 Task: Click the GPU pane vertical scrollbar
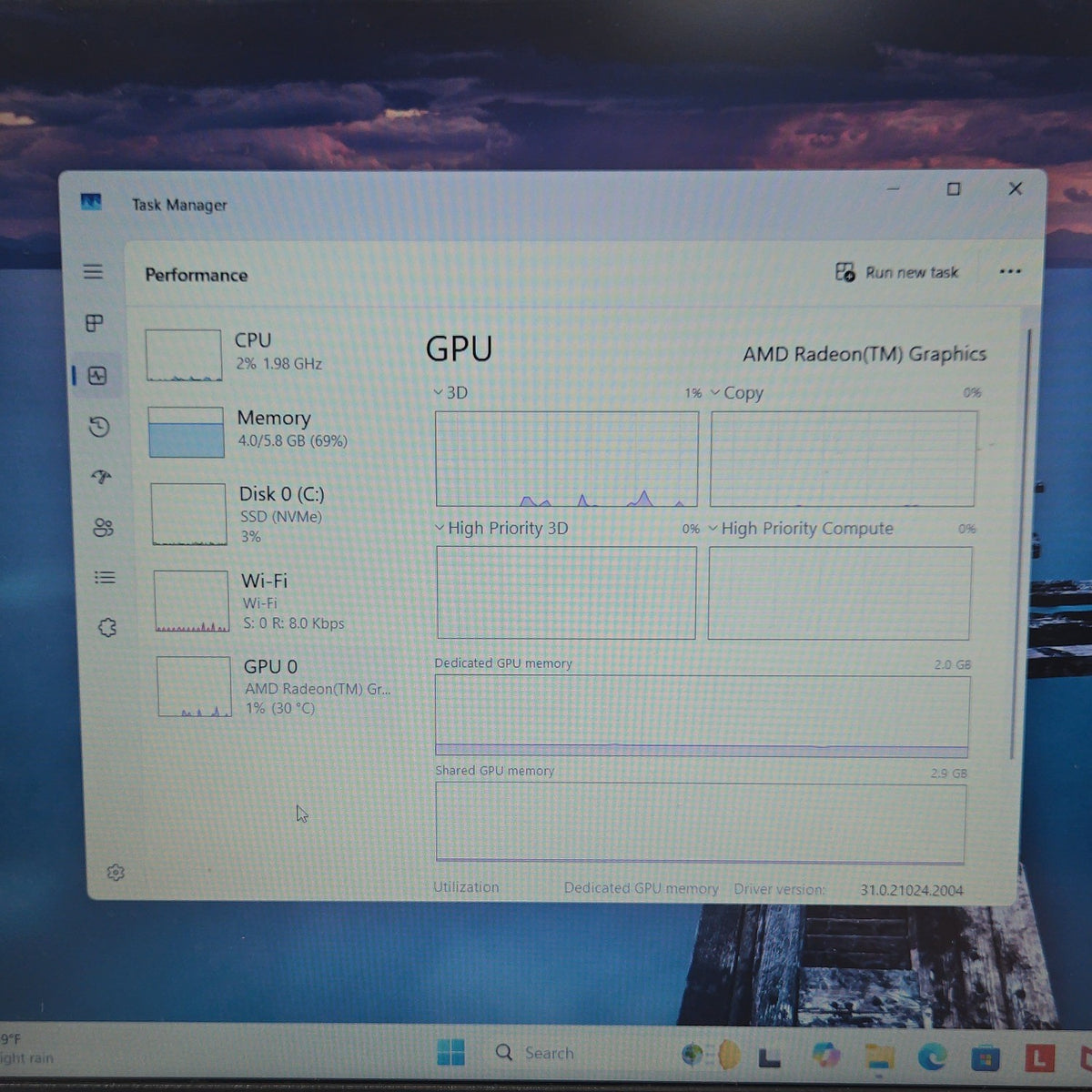click(x=1020, y=546)
